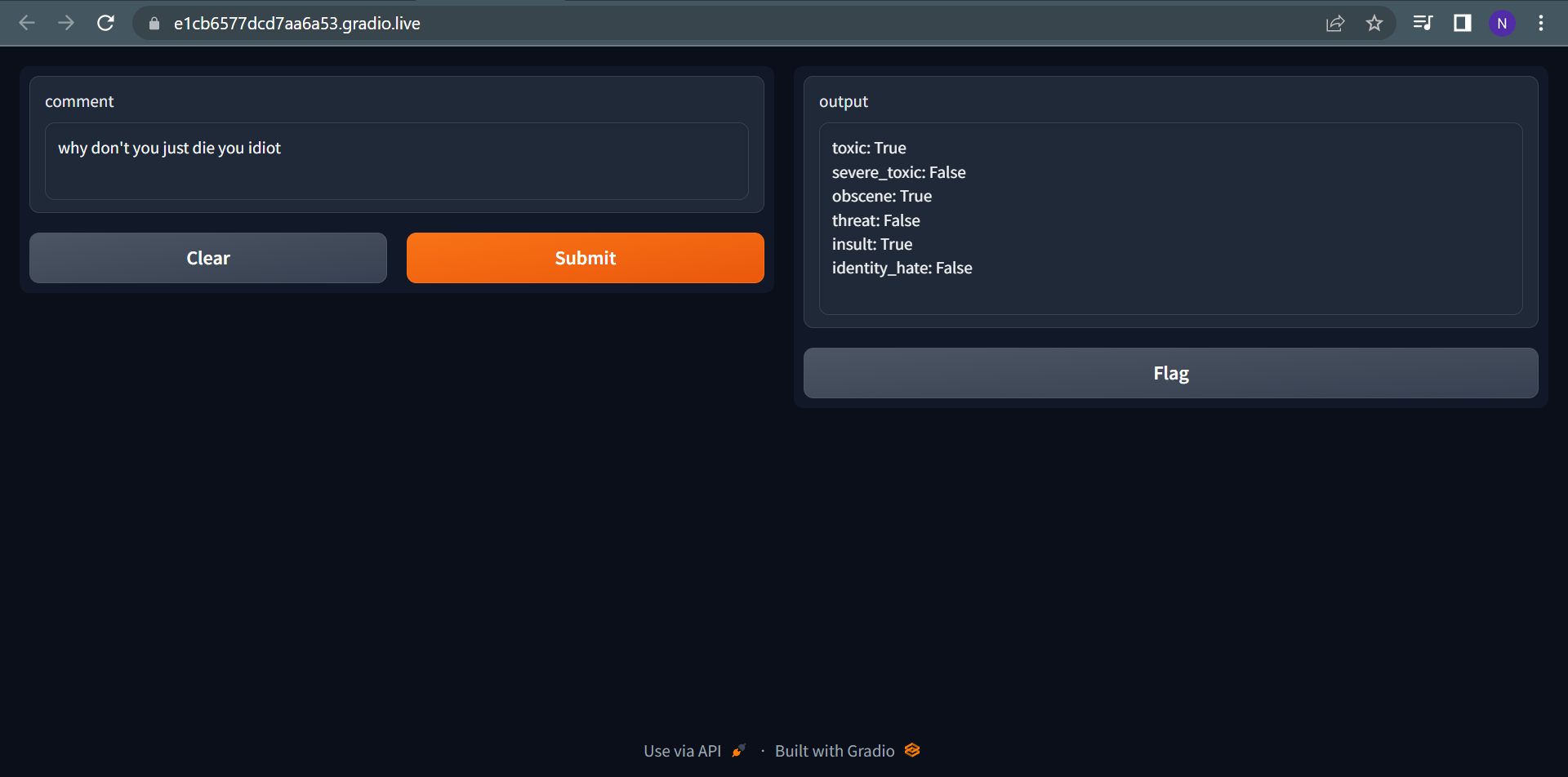Click inside the comment text box
The height and width of the screenshot is (777, 1568).
(x=396, y=161)
